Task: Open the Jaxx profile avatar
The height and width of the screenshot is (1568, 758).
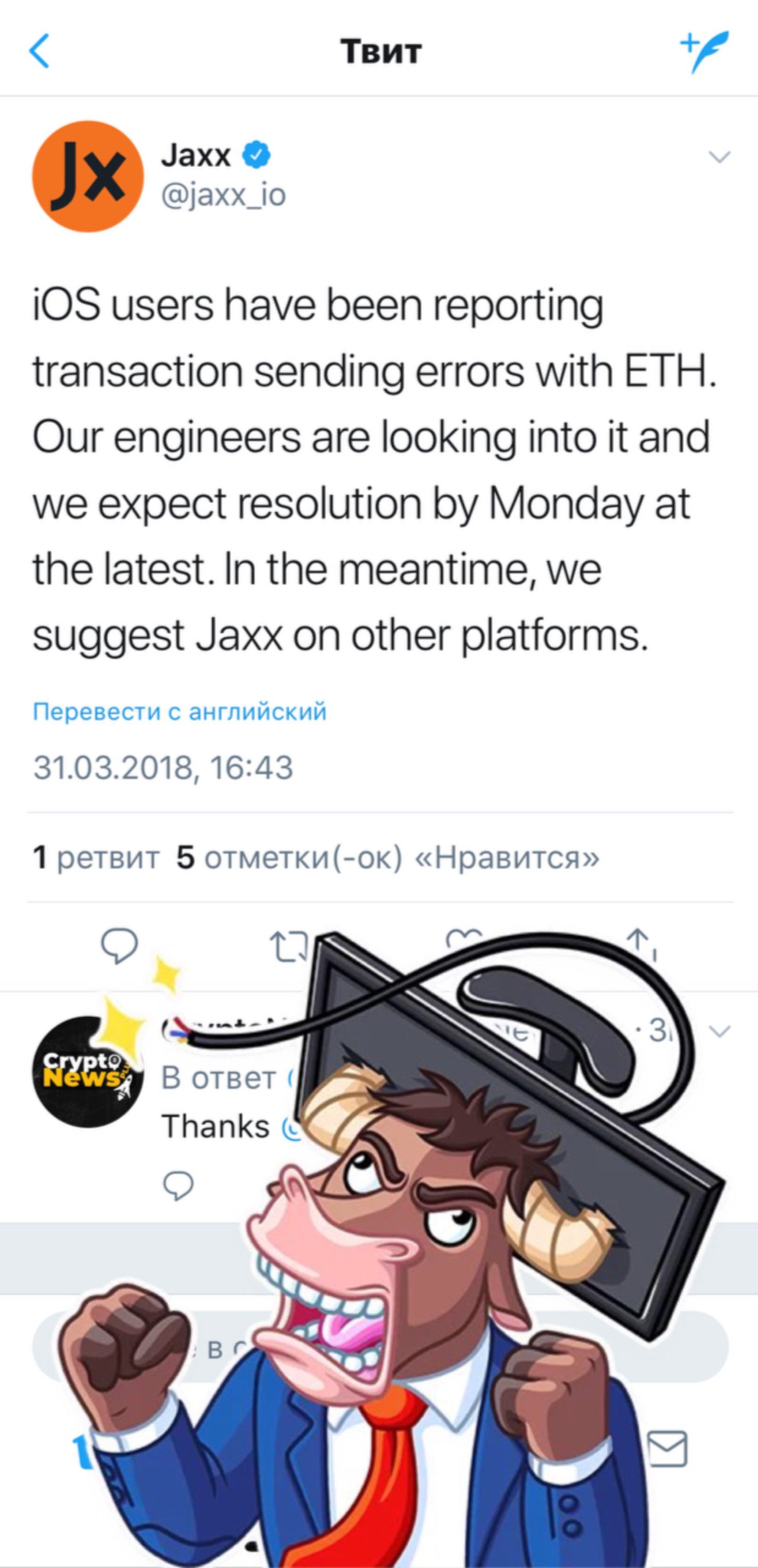Action: pyautogui.click(x=88, y=176)
